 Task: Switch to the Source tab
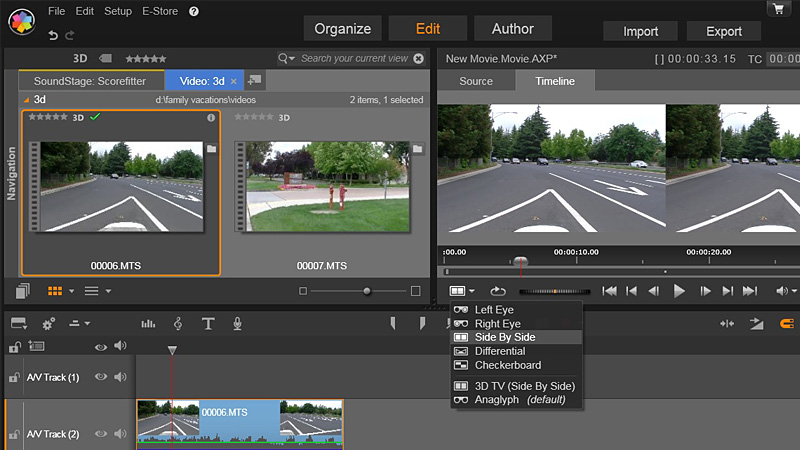coord(475,81)
